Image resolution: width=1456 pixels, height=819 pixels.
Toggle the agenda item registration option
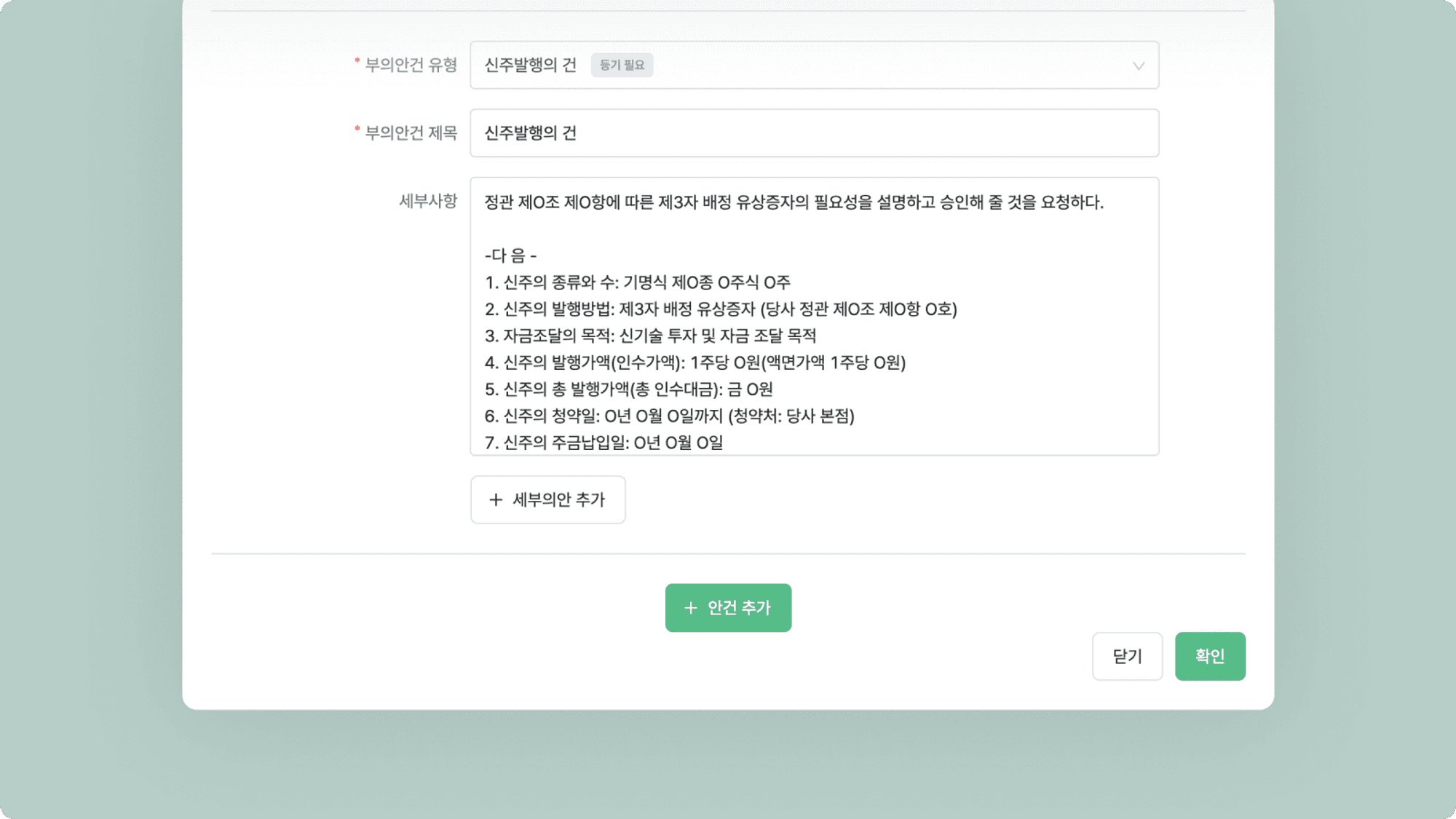tap(622, 65)
